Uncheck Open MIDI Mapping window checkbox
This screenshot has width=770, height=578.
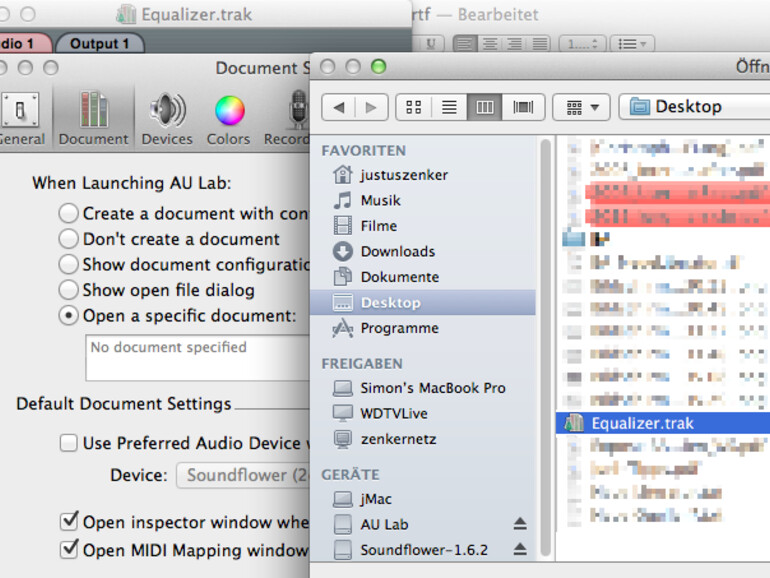tap(69, 549)
